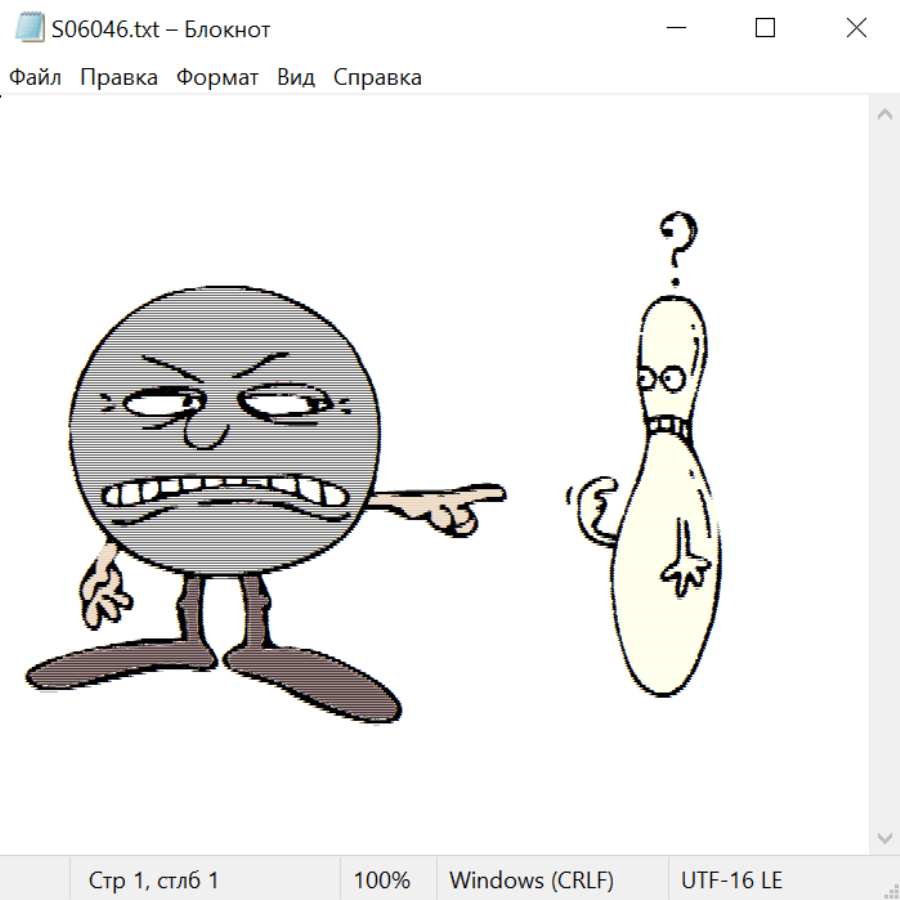Click the title text S06046.txt – Блокнот

[161, 29]
